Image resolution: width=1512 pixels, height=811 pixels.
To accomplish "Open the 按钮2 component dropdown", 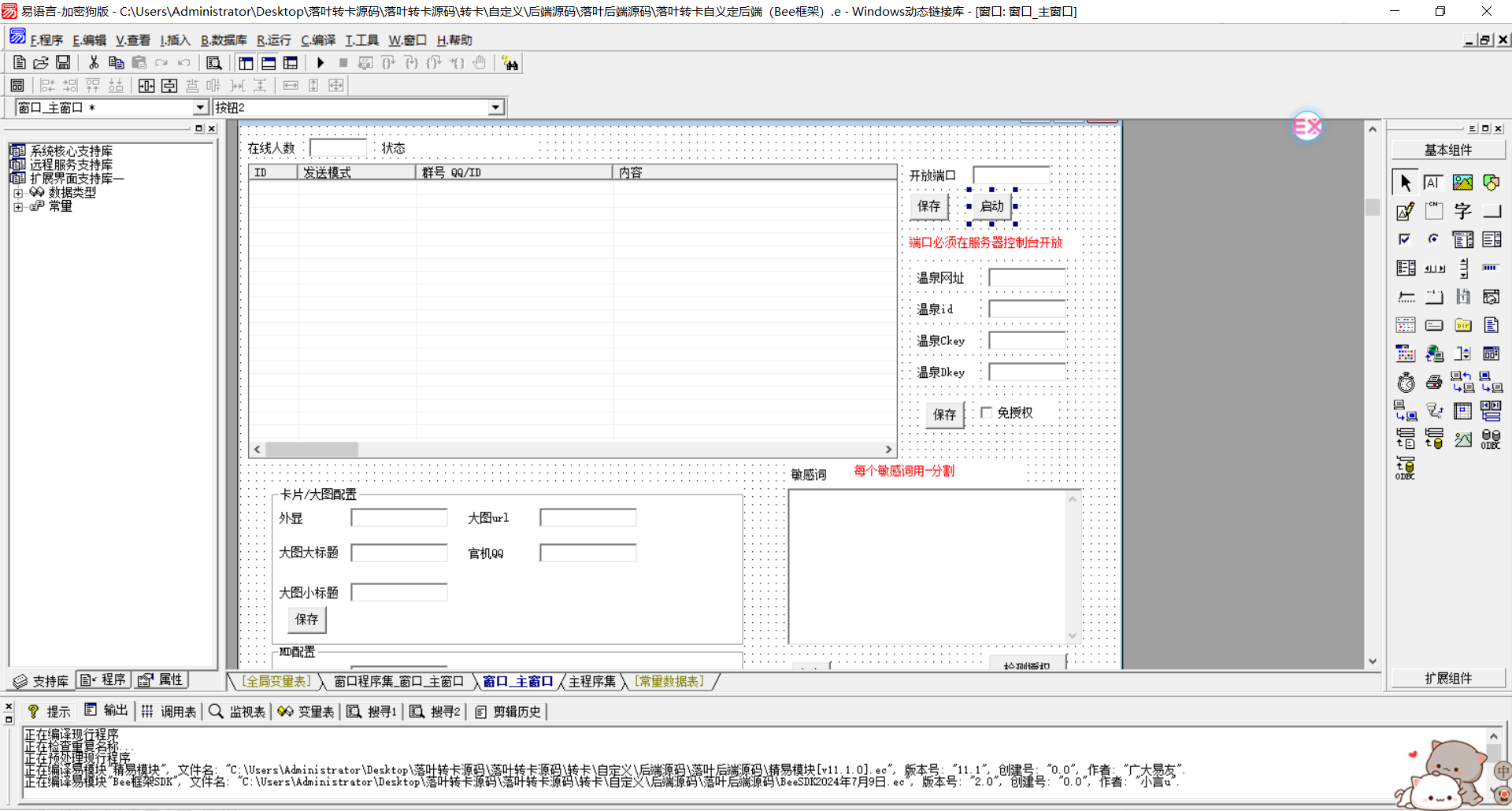I will tap(495, 108).
